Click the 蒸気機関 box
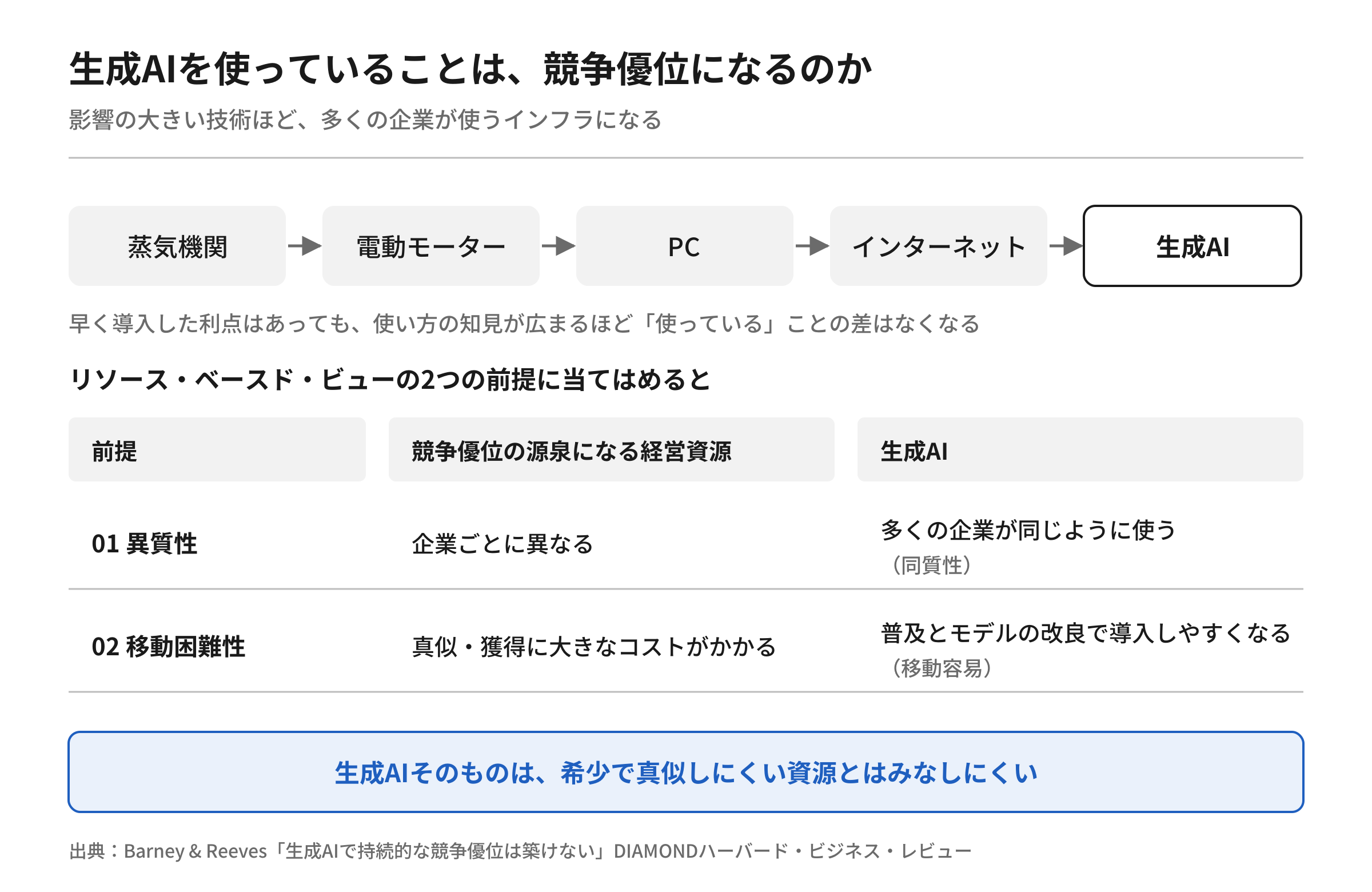1372x892 pixels. pos(177,246)
